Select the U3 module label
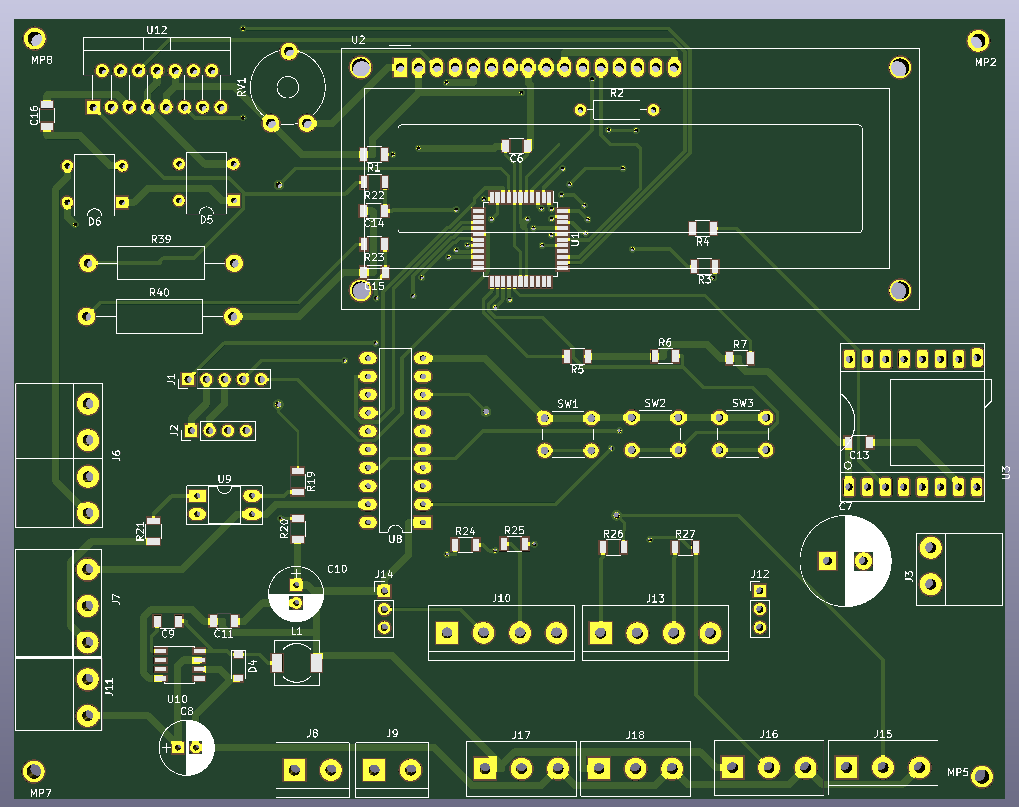Image resolution: width=1019 pixels, height=807 pixels. 1006,472
